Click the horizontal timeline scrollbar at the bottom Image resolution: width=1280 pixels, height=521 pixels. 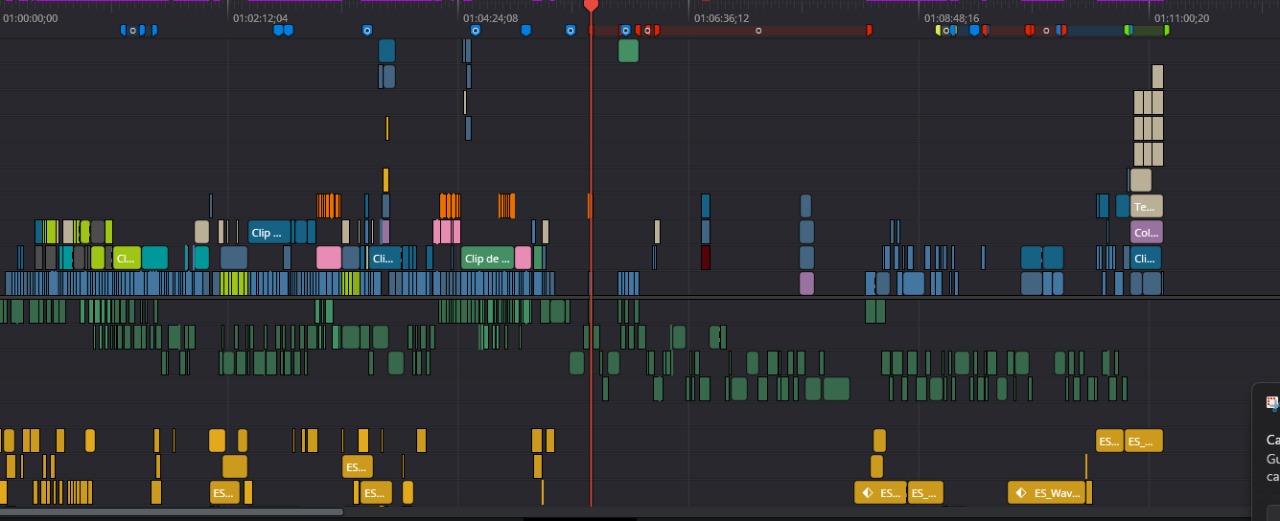pyautogui.click(x=172, y=512)
